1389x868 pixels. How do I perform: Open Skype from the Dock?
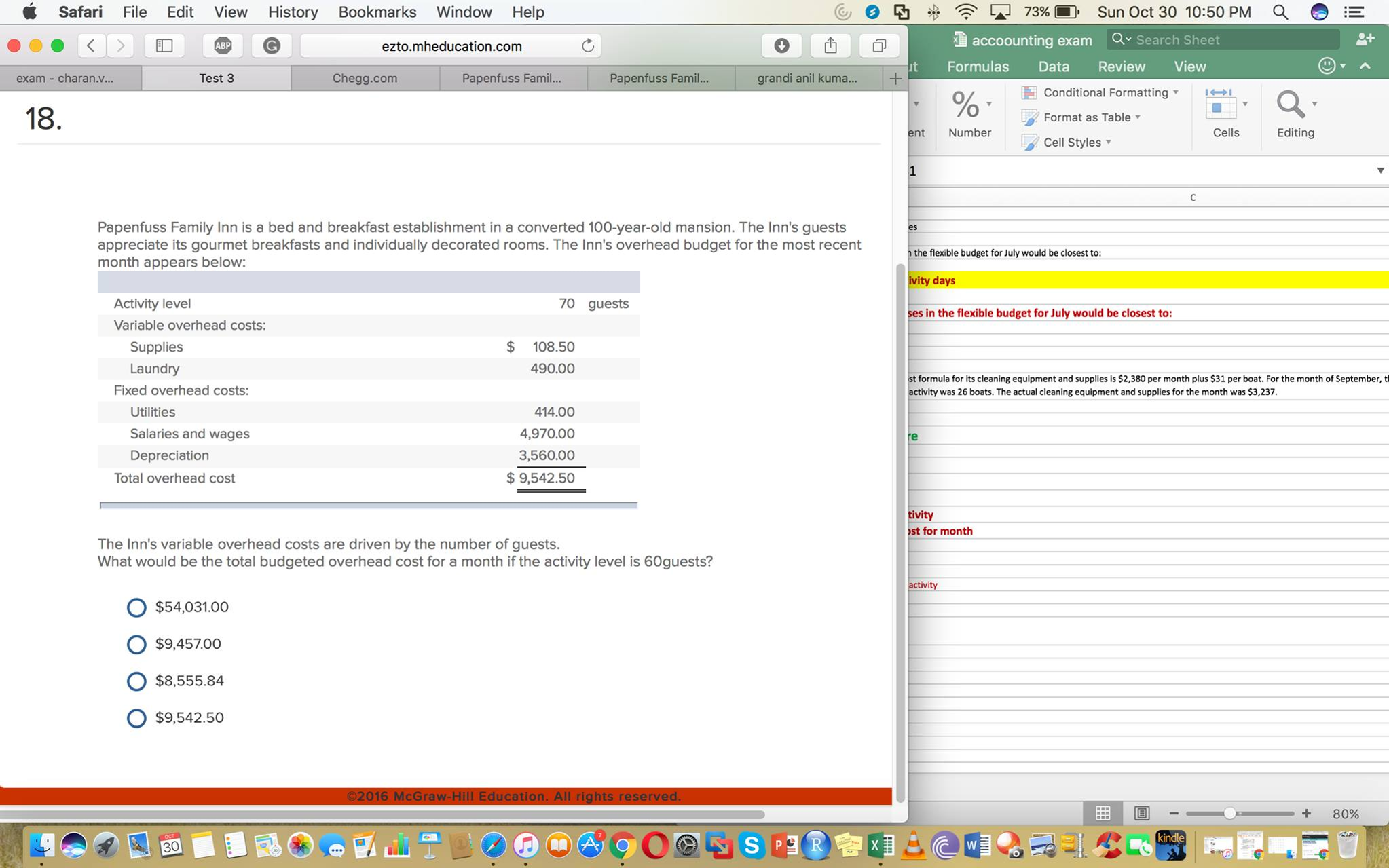(x=752, y=846)
